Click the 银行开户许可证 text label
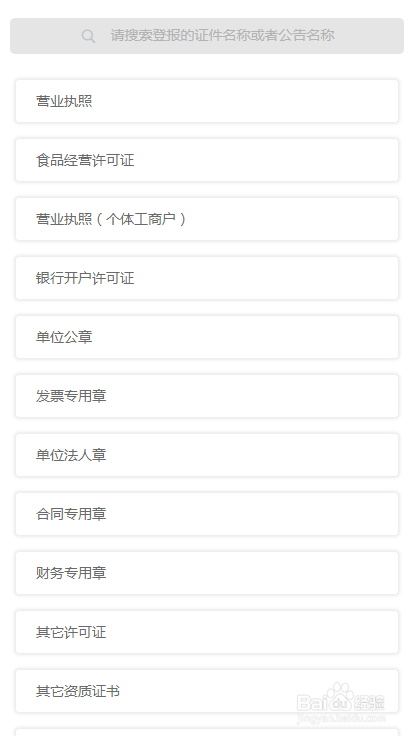This screenshot has height=736, width=414. tap(85, 278)
